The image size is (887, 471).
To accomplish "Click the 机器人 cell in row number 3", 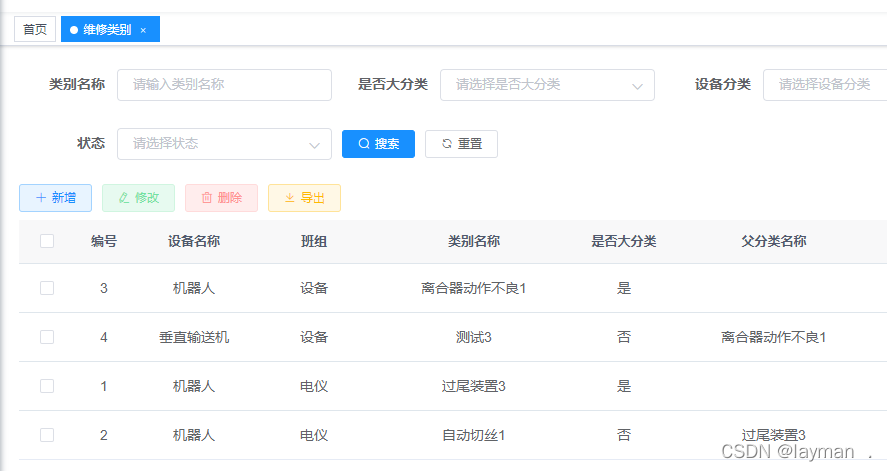I will click(x=194, y=288).
